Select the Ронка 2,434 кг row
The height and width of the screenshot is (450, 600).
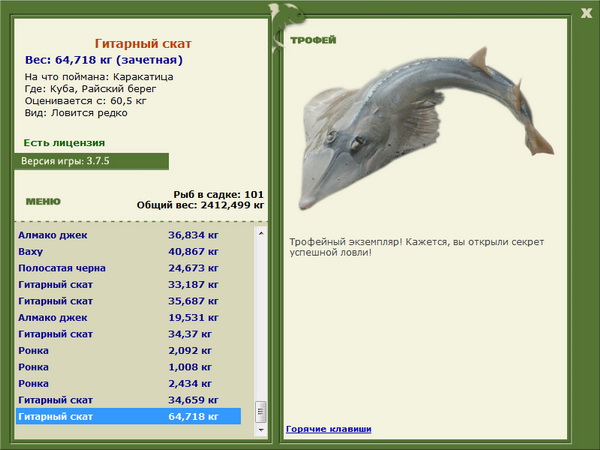click(129, 383)
